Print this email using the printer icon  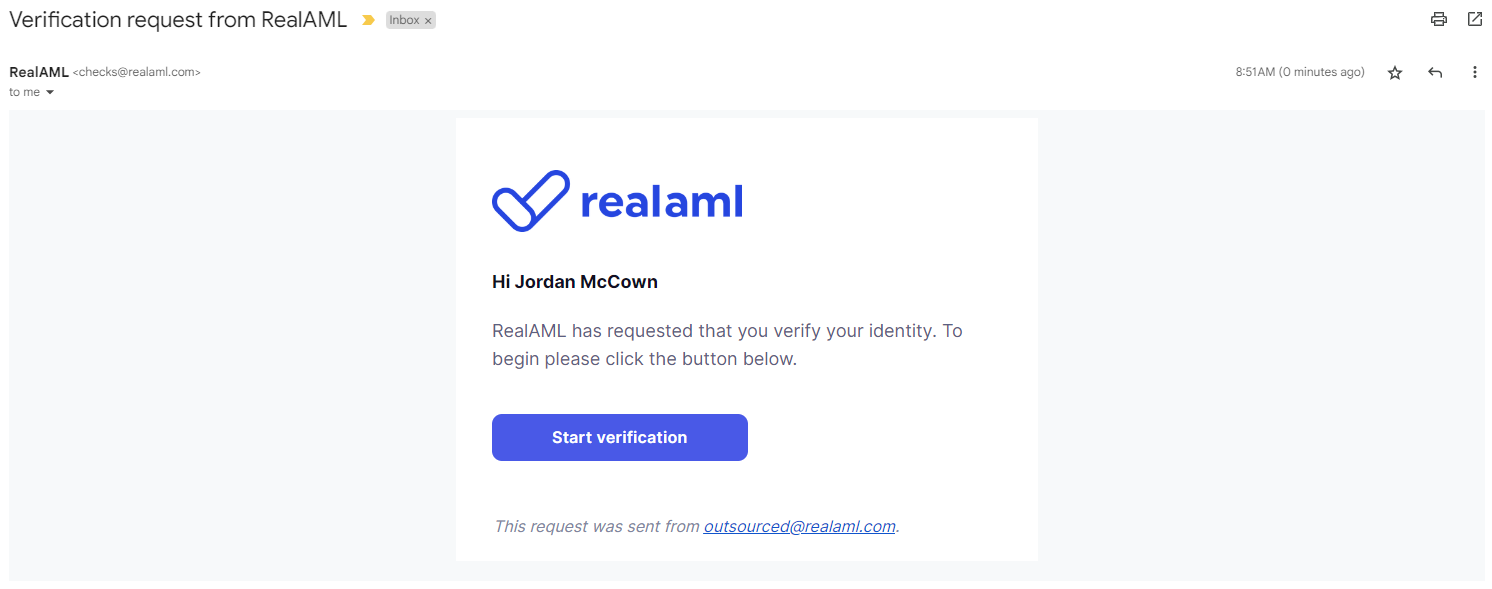(1439, 19)
